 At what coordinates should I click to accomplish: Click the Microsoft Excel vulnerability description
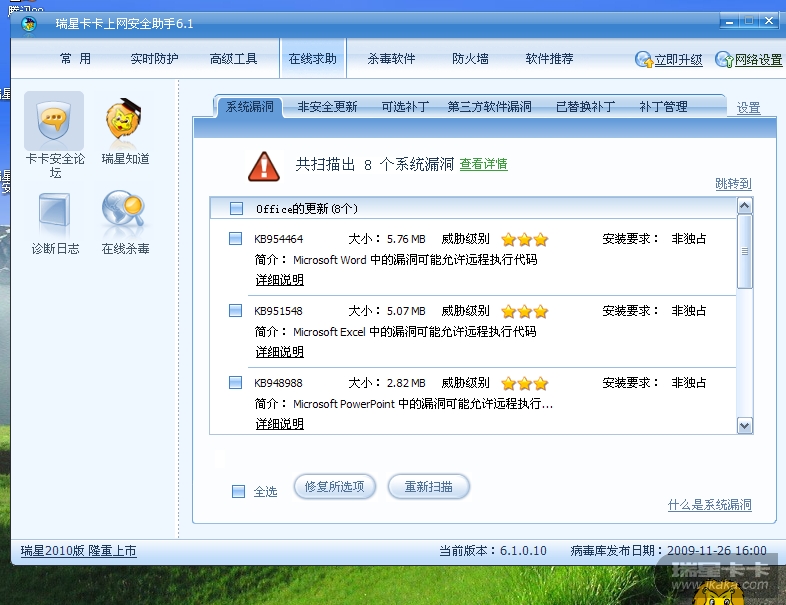coord(415,332)
